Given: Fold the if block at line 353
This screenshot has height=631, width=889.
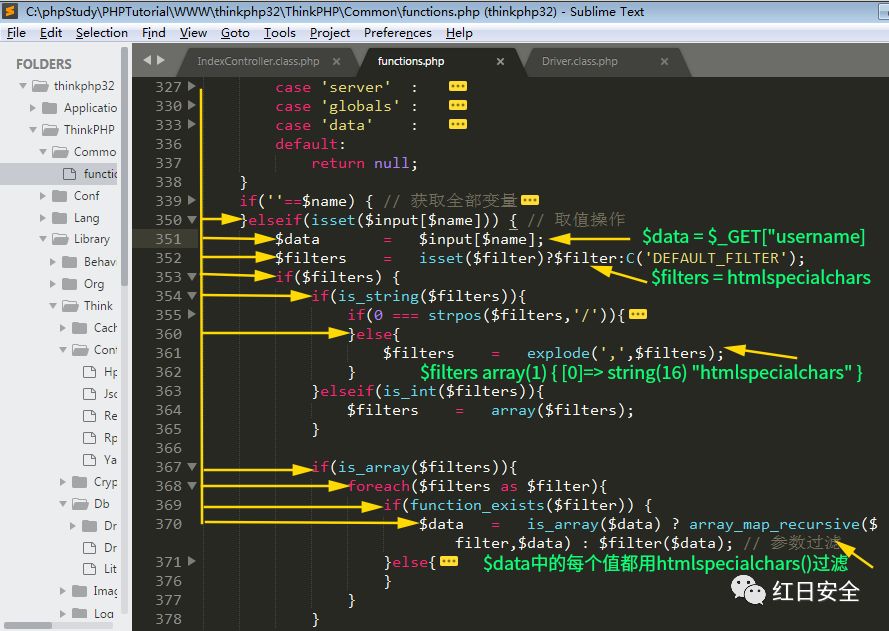Looking at the screenshot, I should tap(192, 277).
